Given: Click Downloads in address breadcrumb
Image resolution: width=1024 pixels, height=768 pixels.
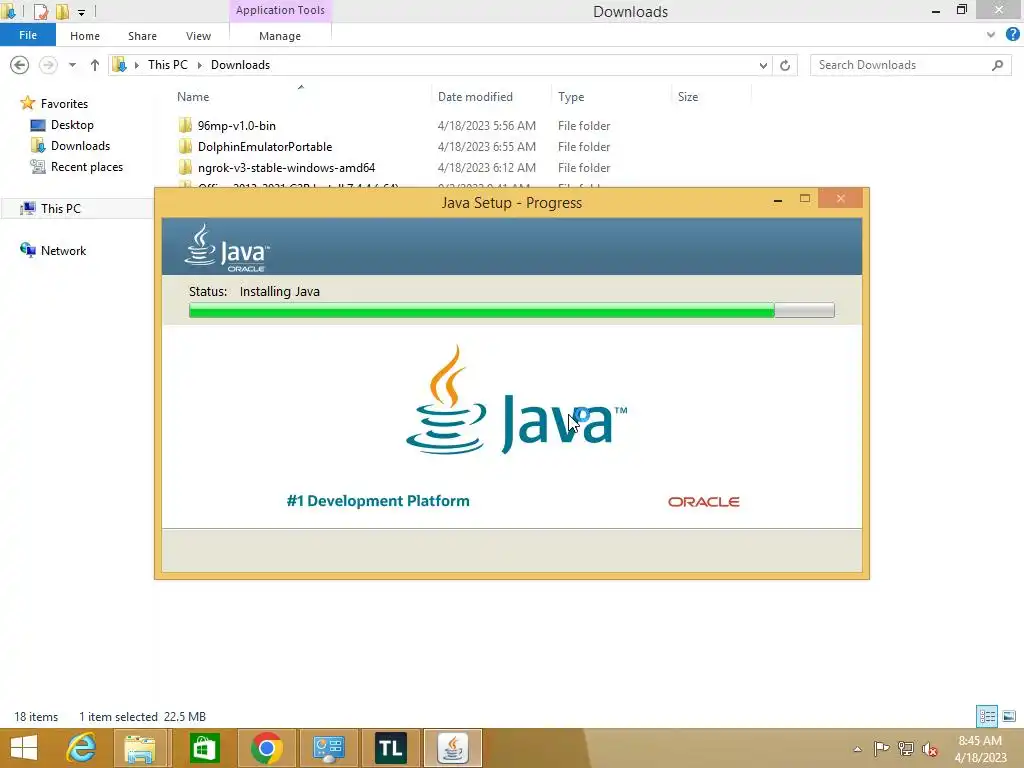Looking at the screenshot, I should [240, 65].
